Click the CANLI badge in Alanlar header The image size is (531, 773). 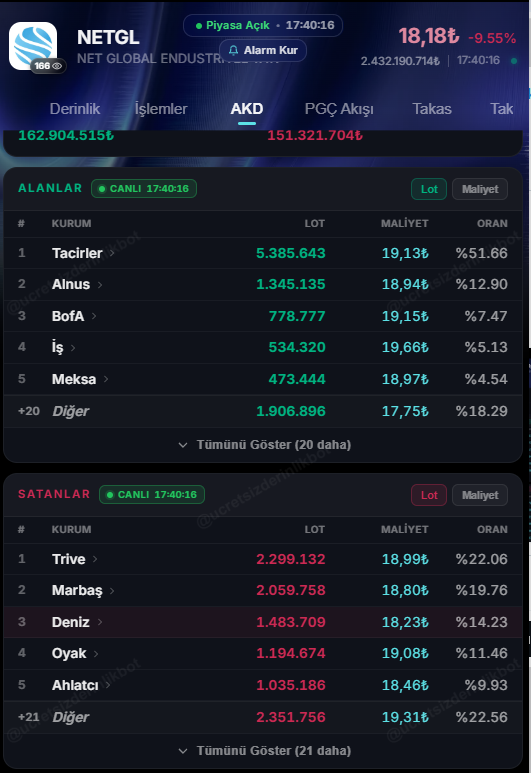[x=144, y=189]
